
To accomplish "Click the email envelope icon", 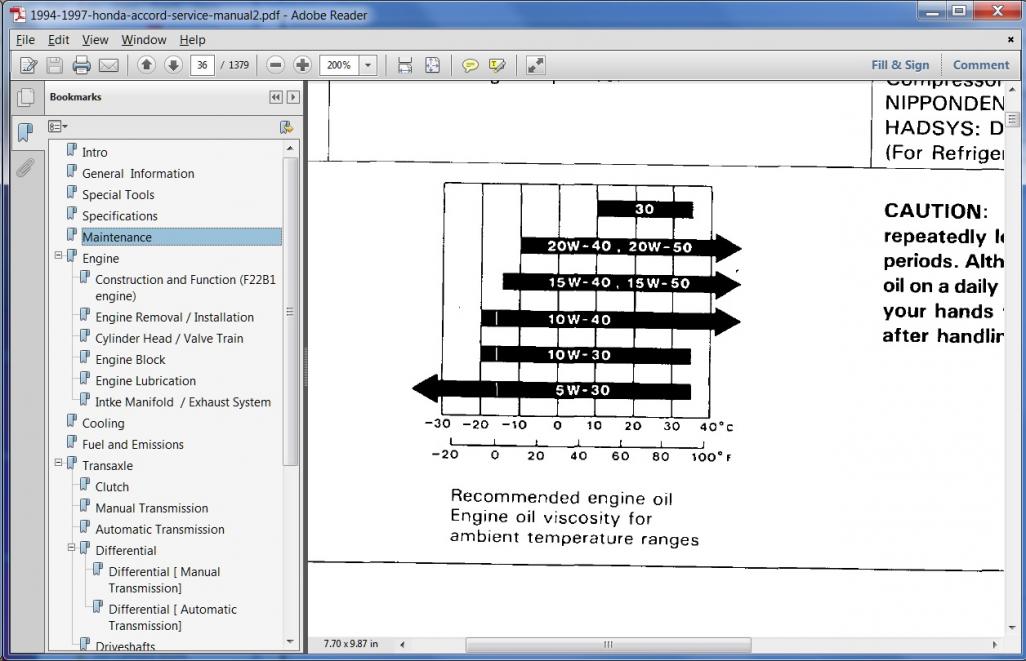I will [108, 65].
